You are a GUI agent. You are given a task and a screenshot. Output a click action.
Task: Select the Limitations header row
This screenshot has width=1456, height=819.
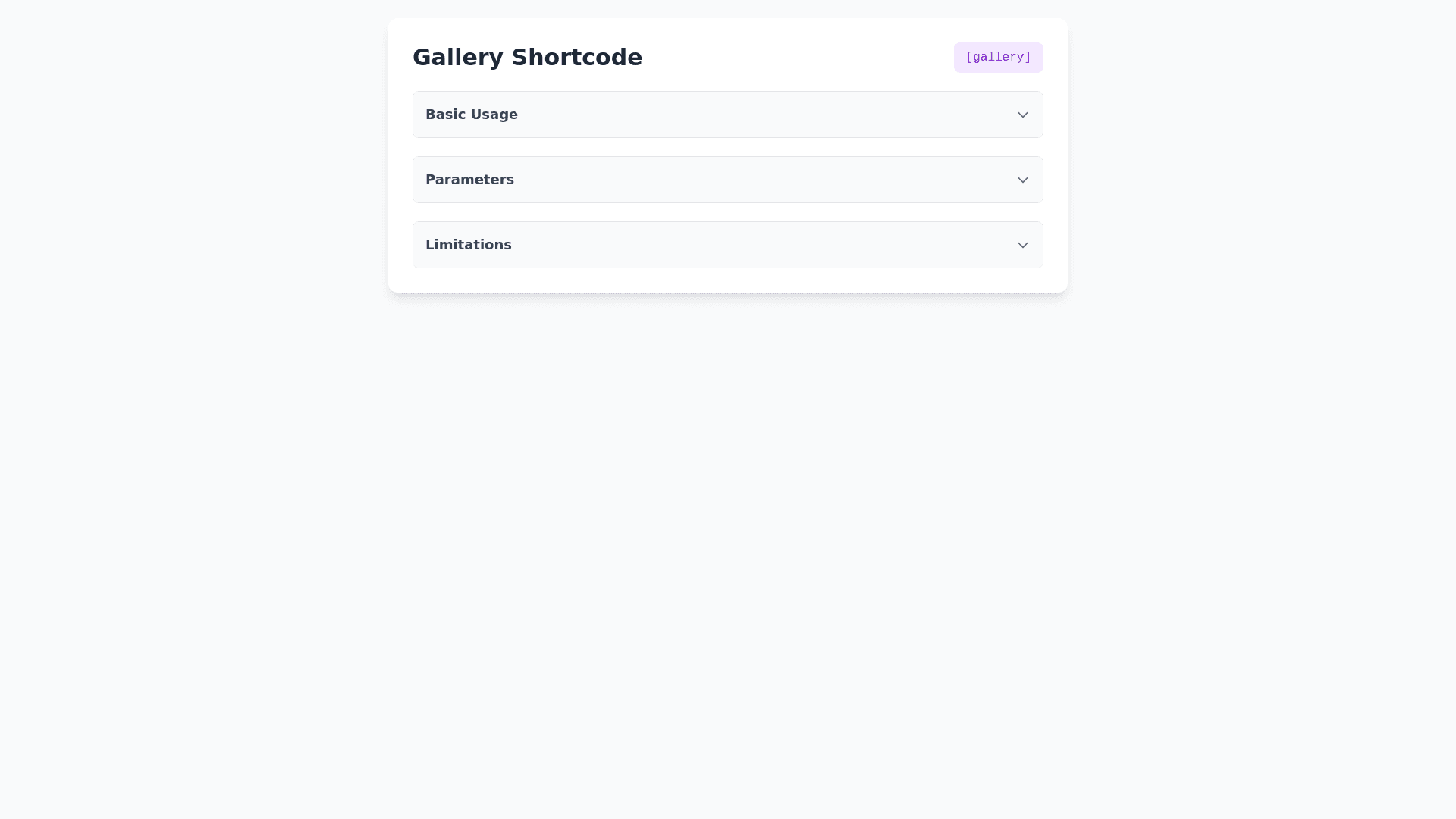726,246
